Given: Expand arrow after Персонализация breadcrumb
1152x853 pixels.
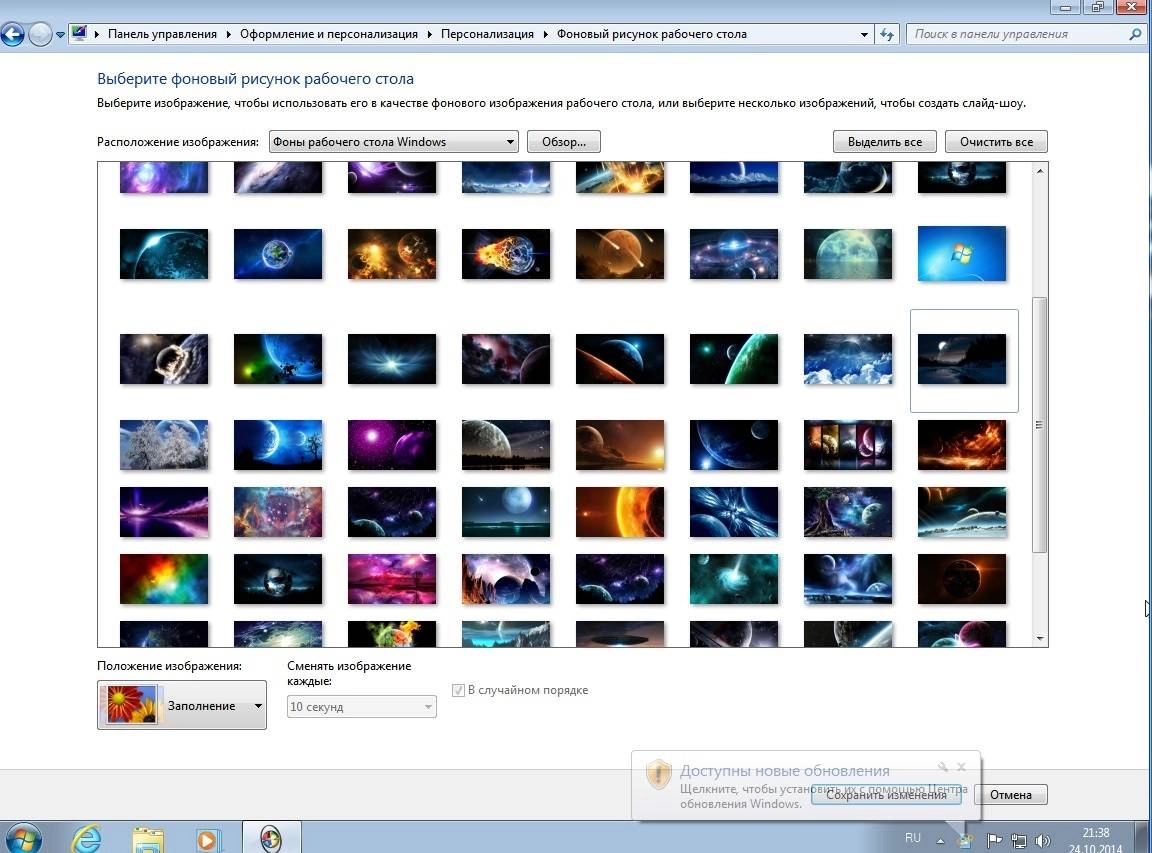Looking at the screenshot, I should pyautogui.click(x=545, y=34).
